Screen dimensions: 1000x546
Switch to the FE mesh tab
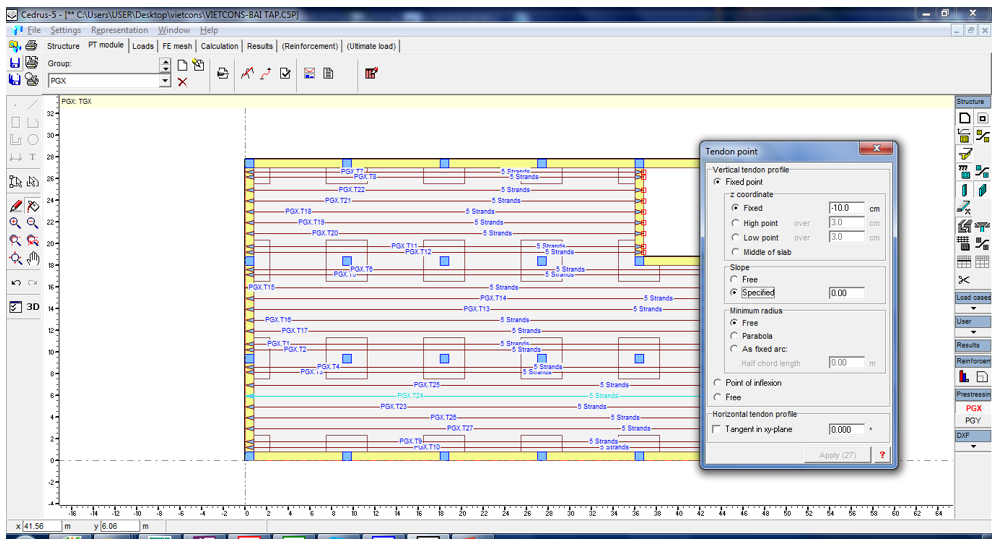pos(177,46)
